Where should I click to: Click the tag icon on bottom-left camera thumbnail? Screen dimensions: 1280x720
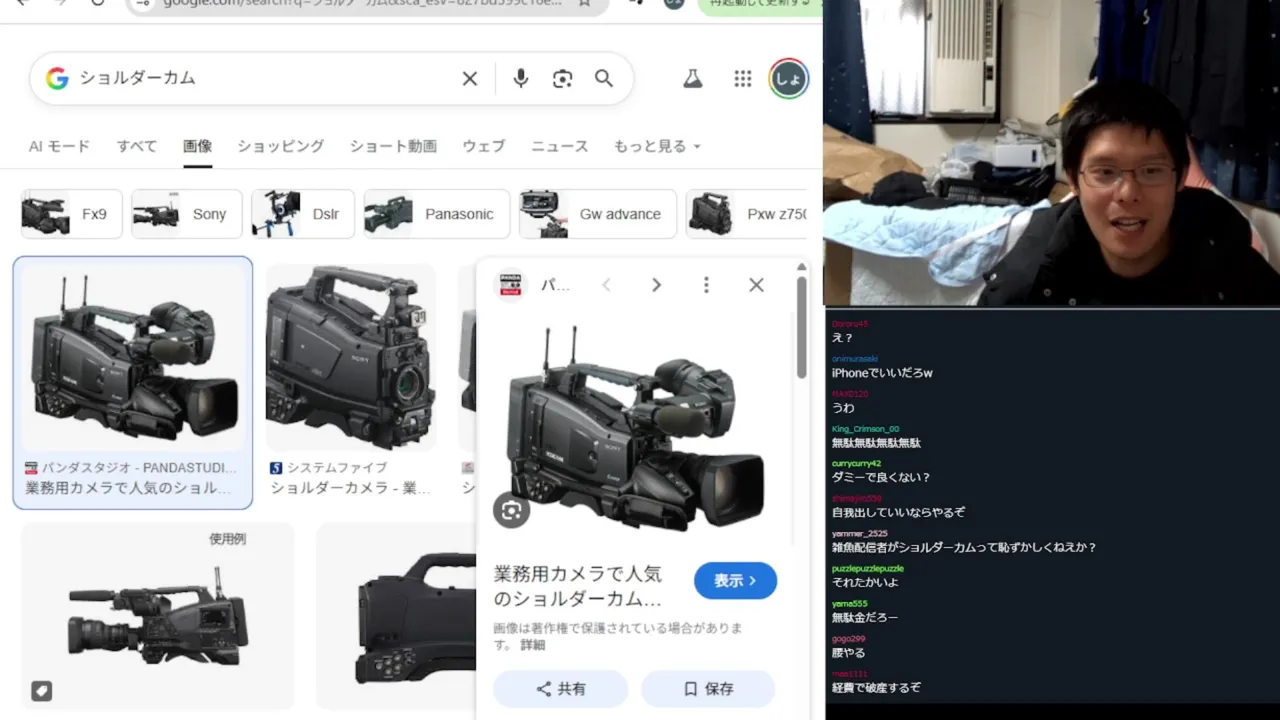[41, 690]
